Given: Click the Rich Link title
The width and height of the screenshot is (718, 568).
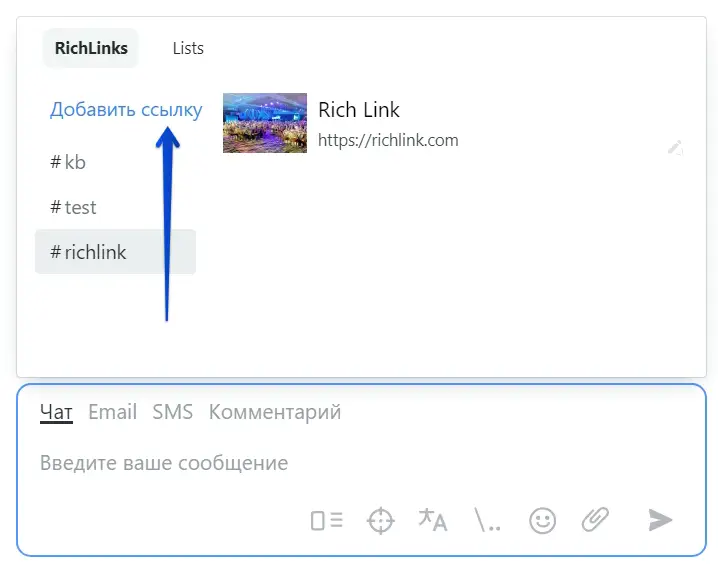Looking at the screenshot, I should coord(359,110).
